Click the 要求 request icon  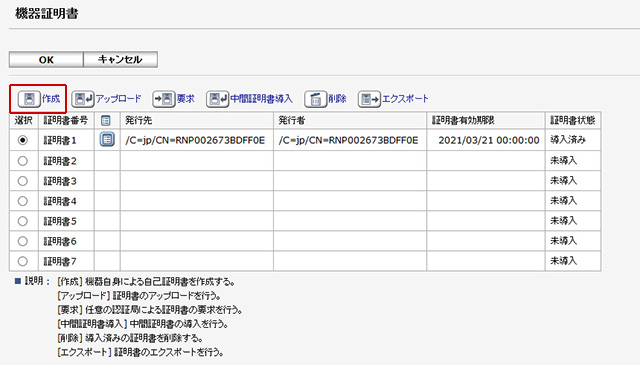164,99
